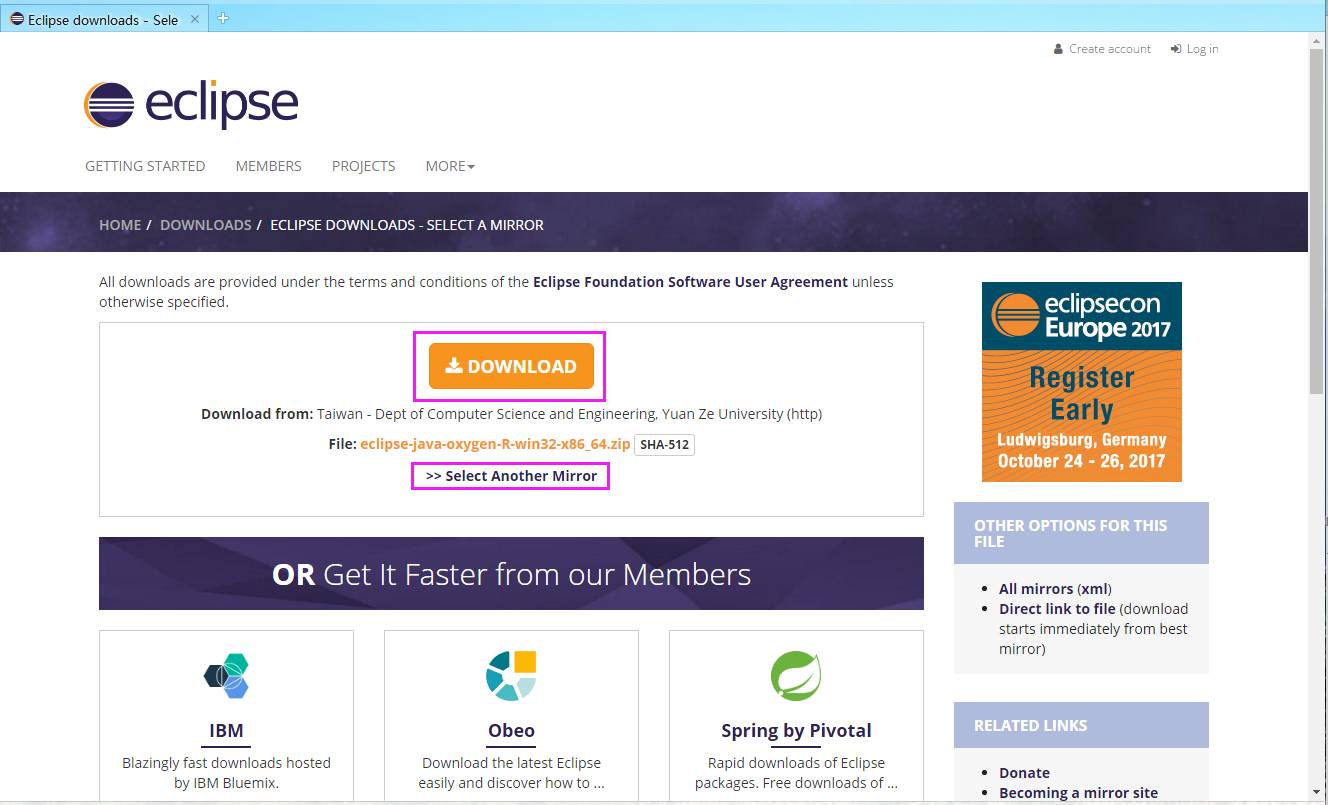Open the IBM member logo
Screen dimensions: 1328x805
coord(226,676)
